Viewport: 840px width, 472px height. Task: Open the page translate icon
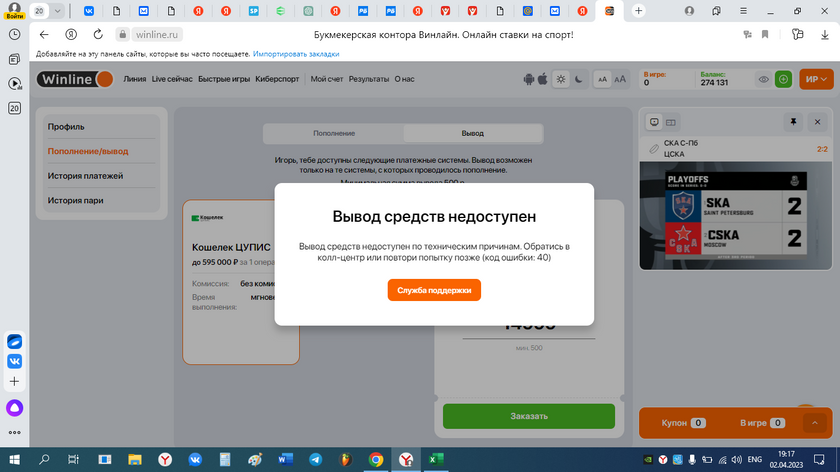point(747,34)
